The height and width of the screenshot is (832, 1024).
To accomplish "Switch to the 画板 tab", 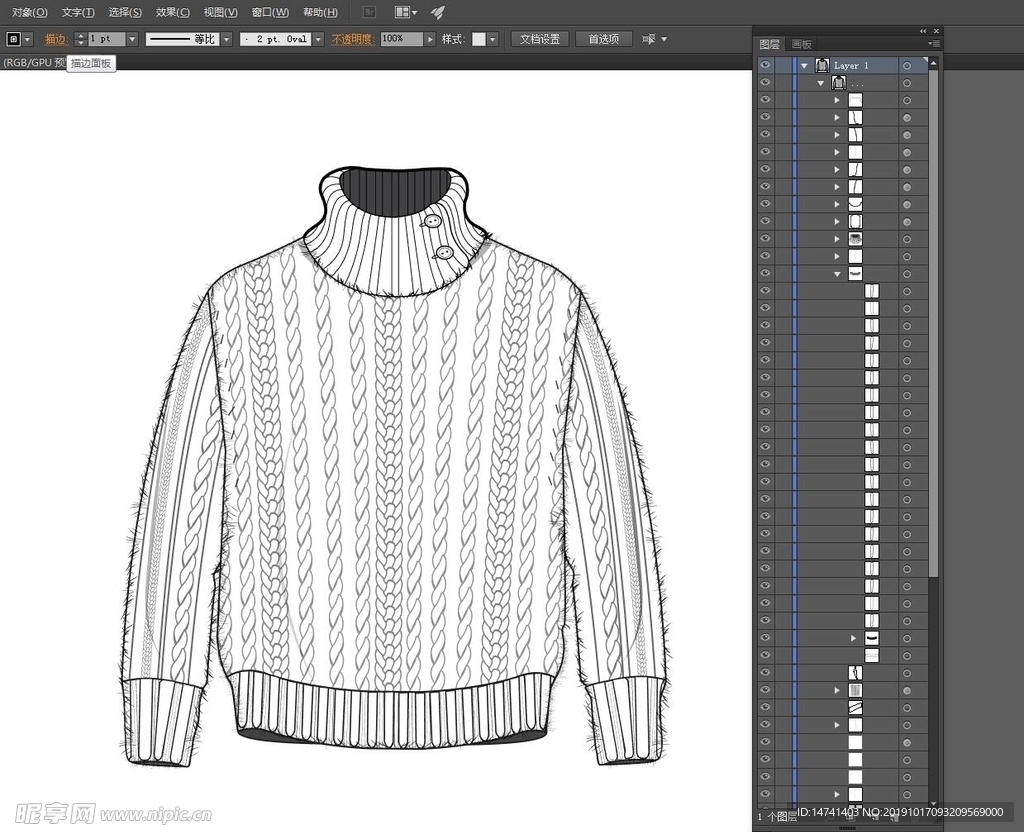I will click(802, 44).
